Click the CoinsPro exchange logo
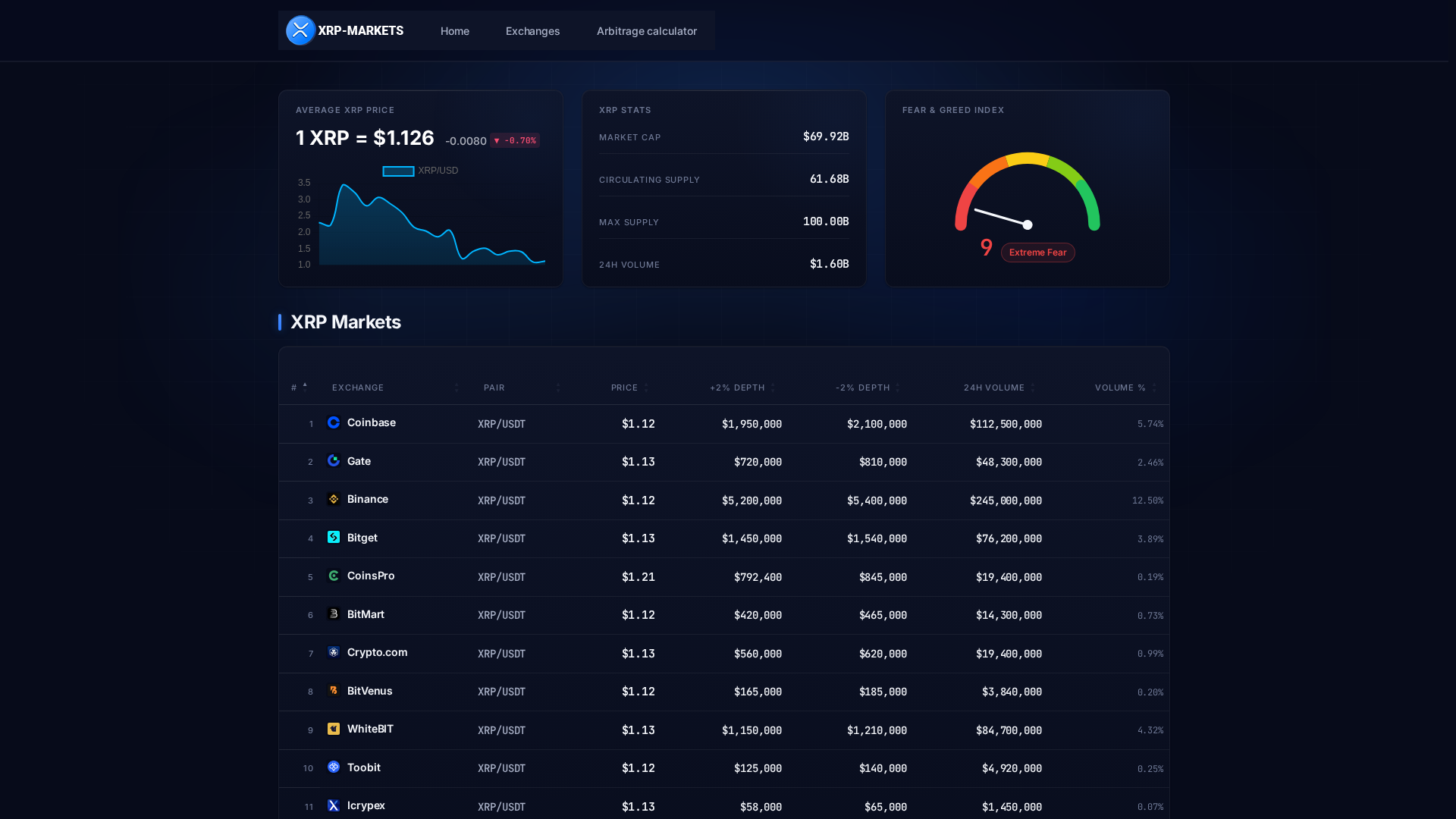Screen dimensions: 1456x819 (334, 576)
